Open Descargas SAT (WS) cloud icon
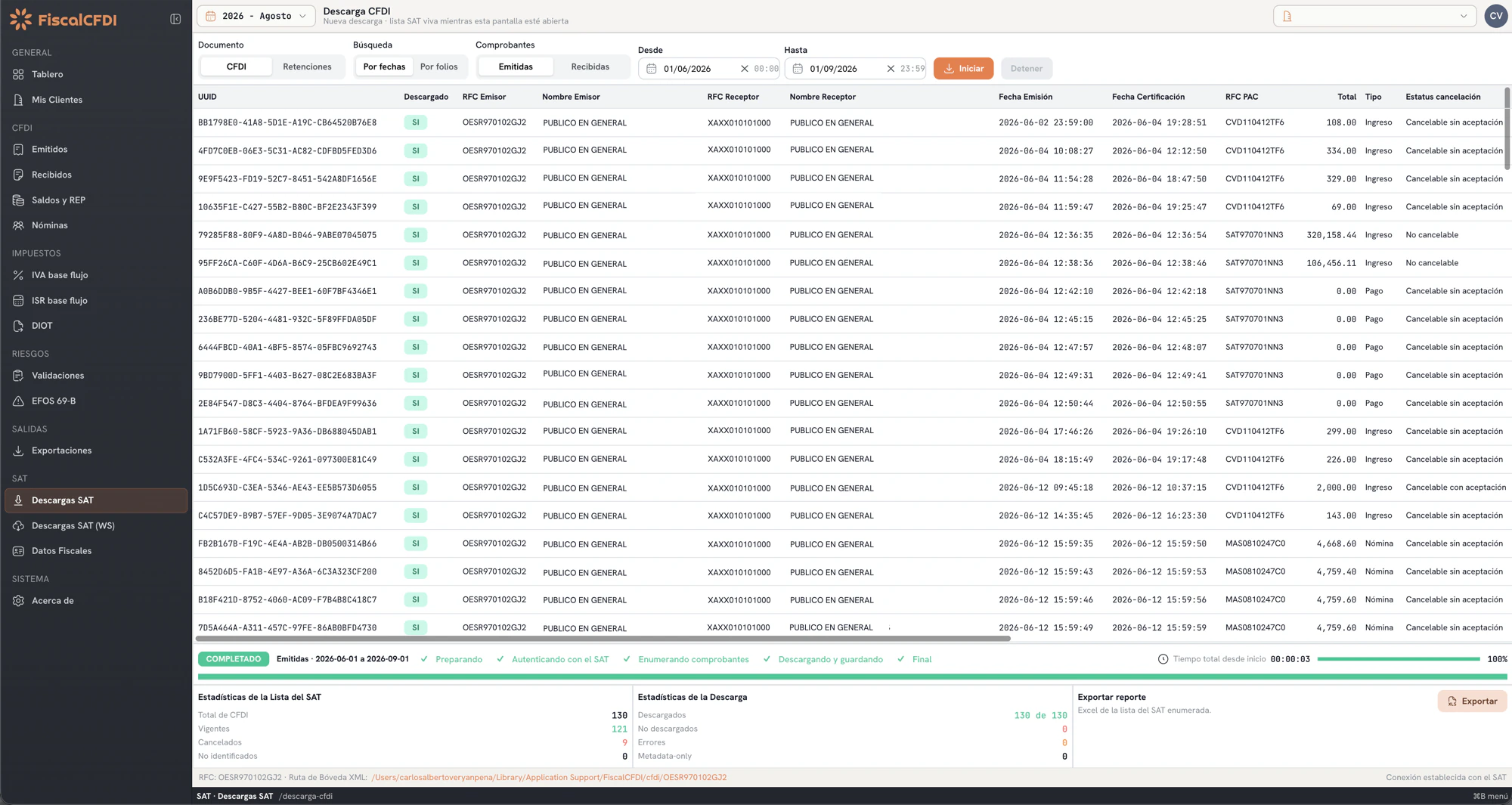This screenshot has height=805, width=1512. click(x=18, y=525)
